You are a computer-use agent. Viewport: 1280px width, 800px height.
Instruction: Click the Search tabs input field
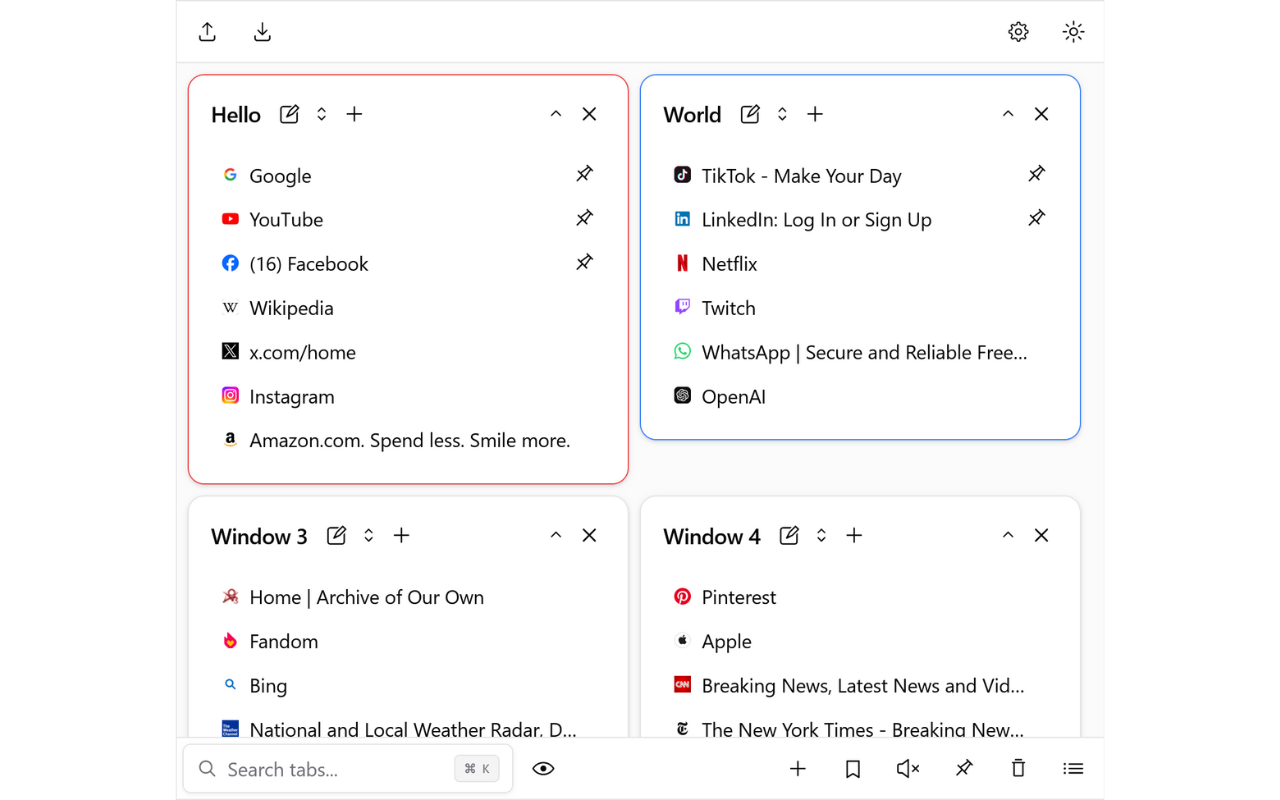point(348,769)
